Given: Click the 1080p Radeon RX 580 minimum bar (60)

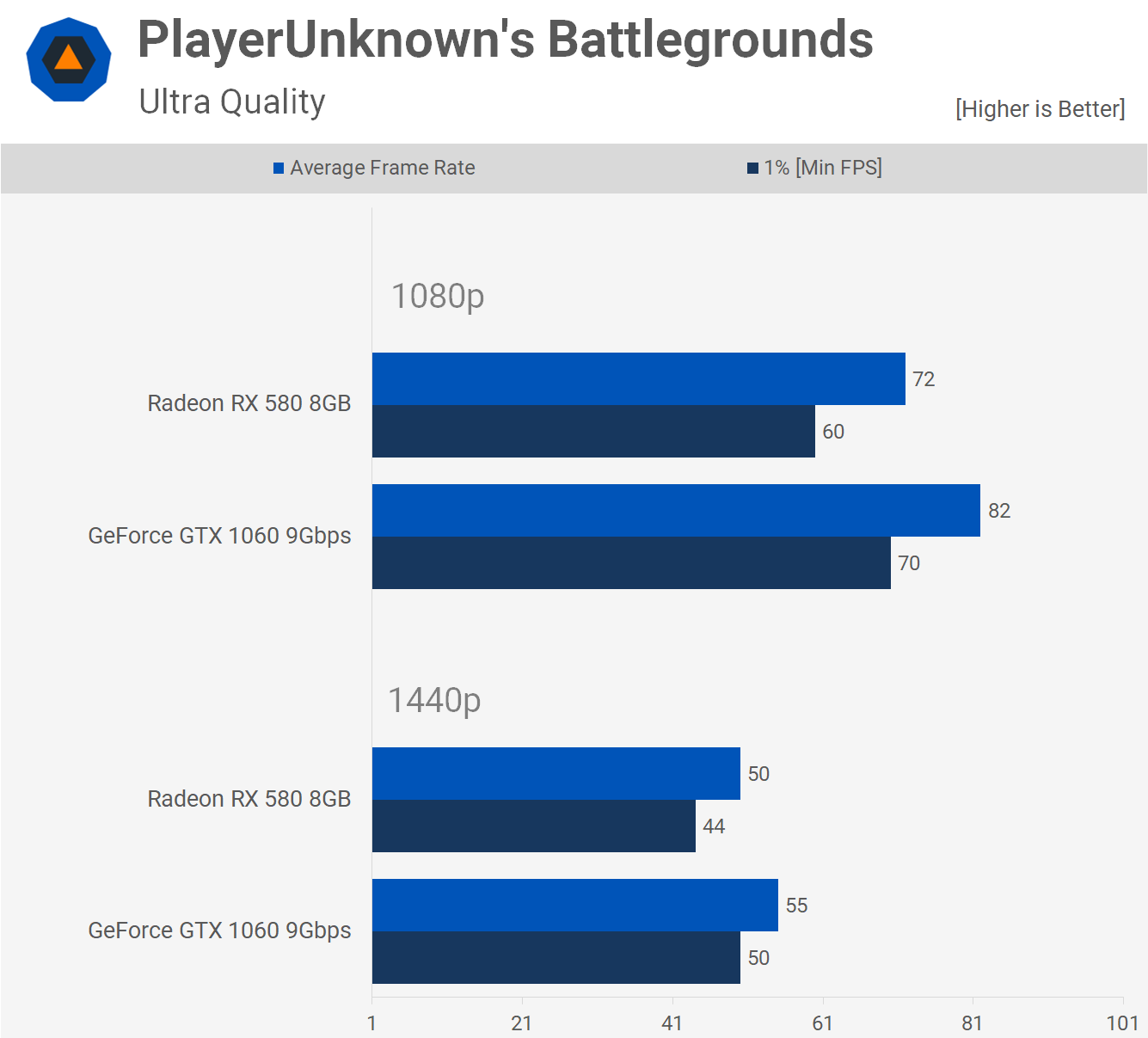Looking at the screenshot, I should tap(593, 432).
